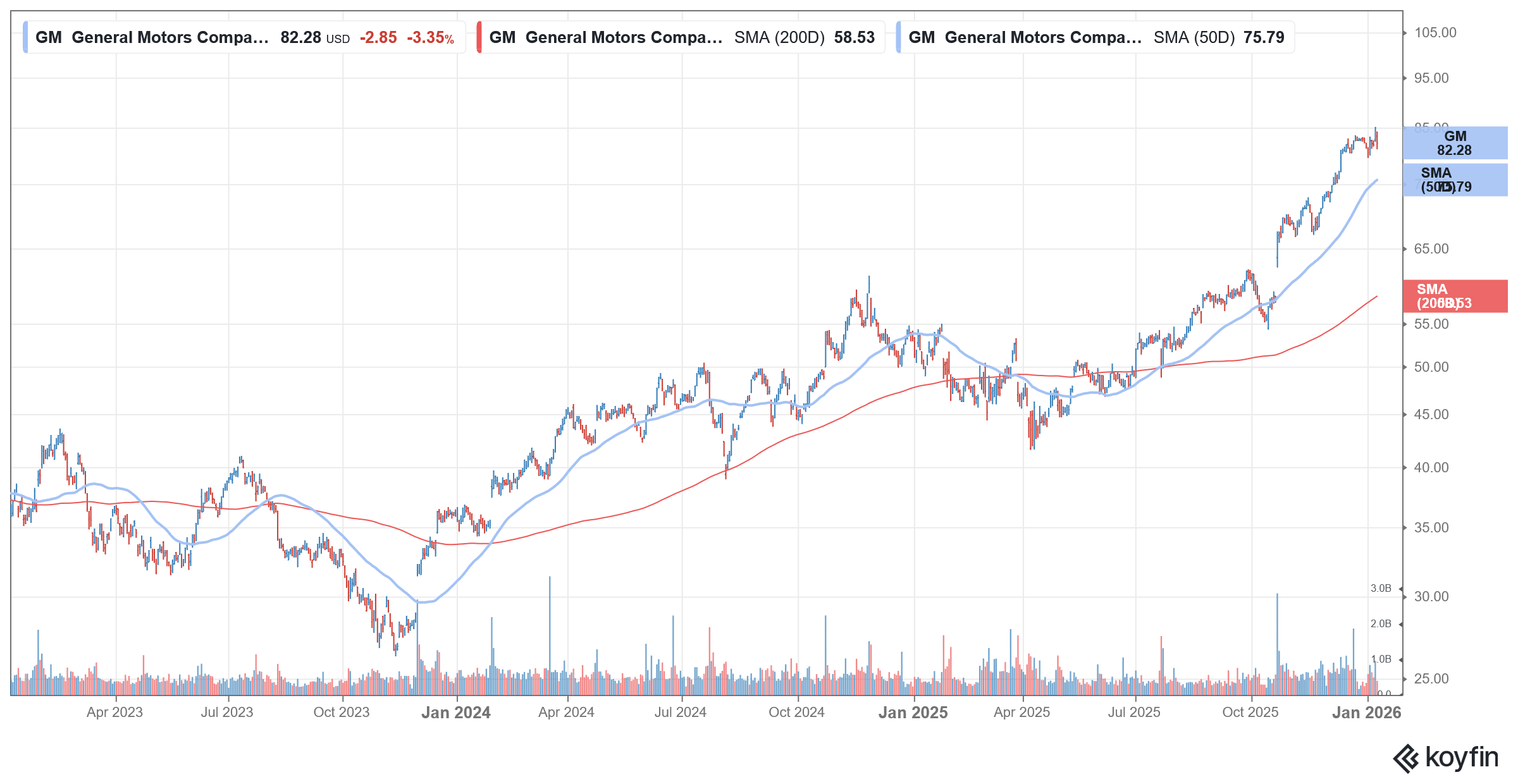The width and height of the screenshot is (1518, 784).
Task: Click the blue SMA (50D) legend marker
Action: (x=898, y=37)
